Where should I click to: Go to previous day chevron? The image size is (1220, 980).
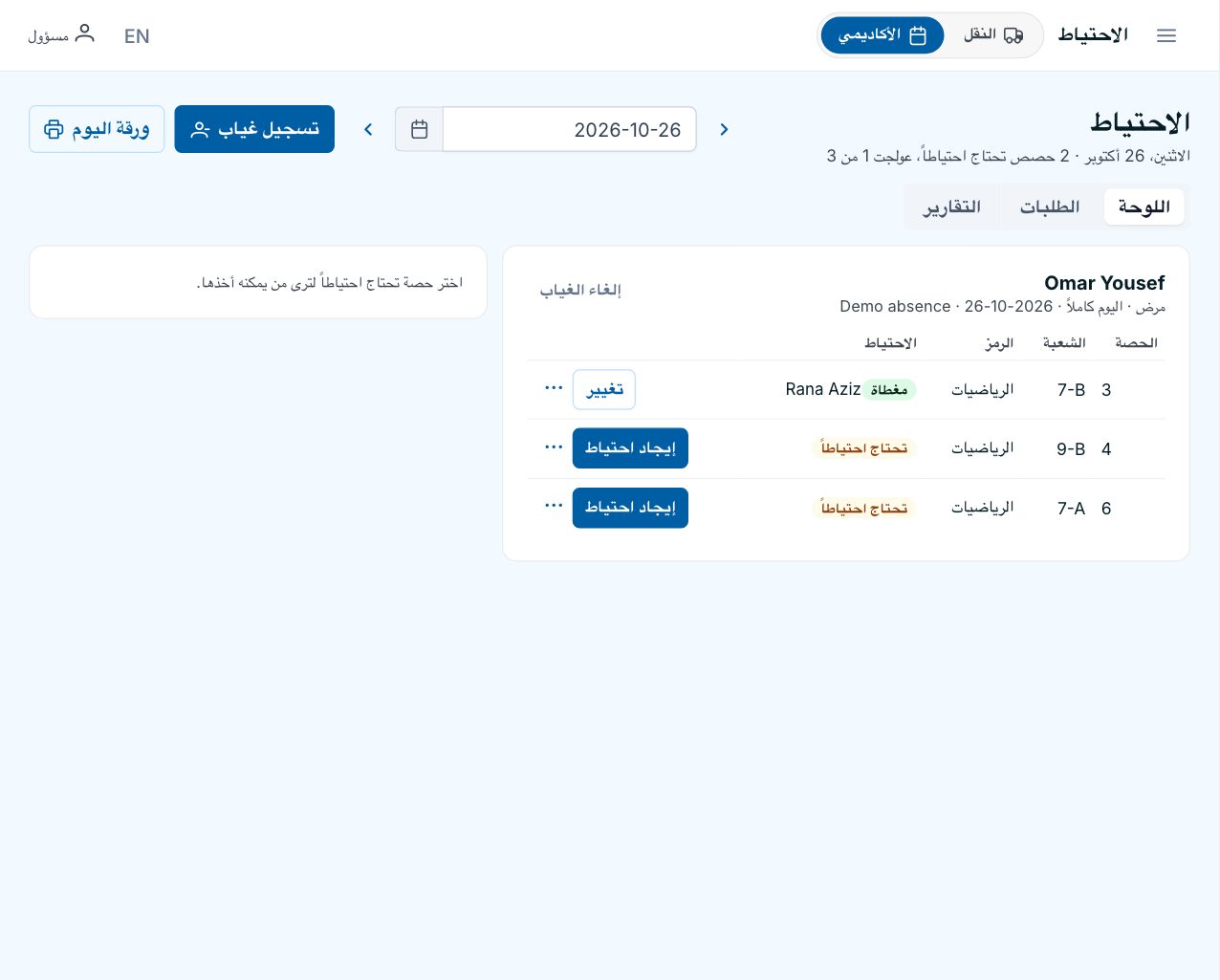pyautogui.click(x=724, y=129)
